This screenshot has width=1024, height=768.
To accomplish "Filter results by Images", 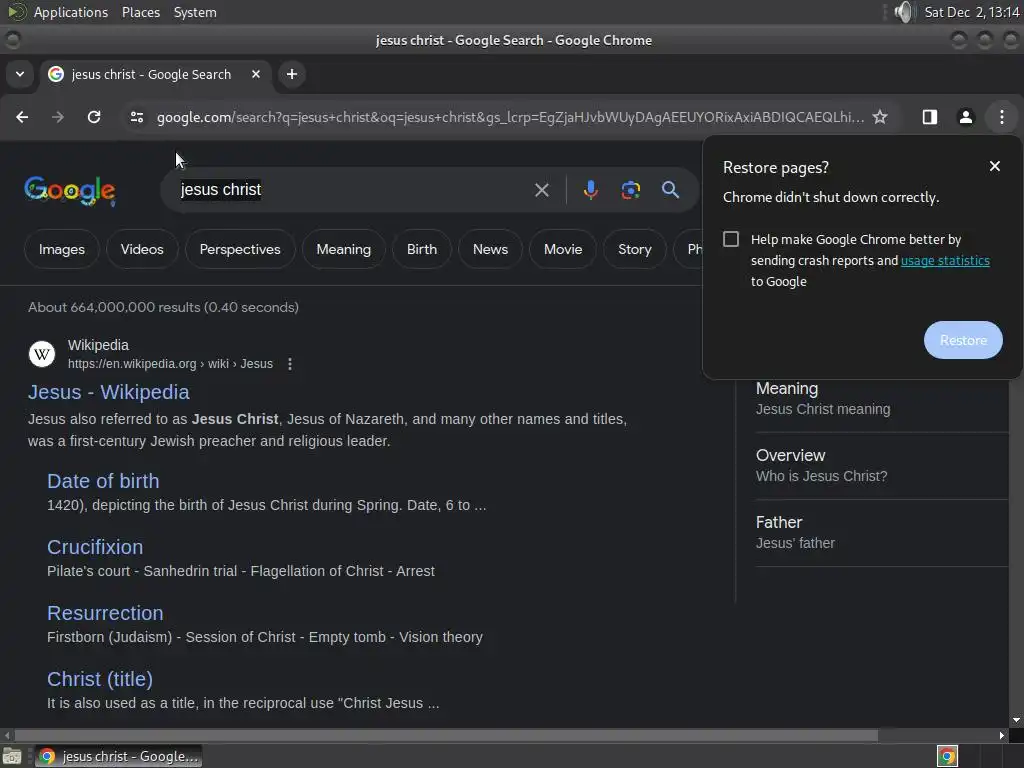I will click(x=61, y=249).
